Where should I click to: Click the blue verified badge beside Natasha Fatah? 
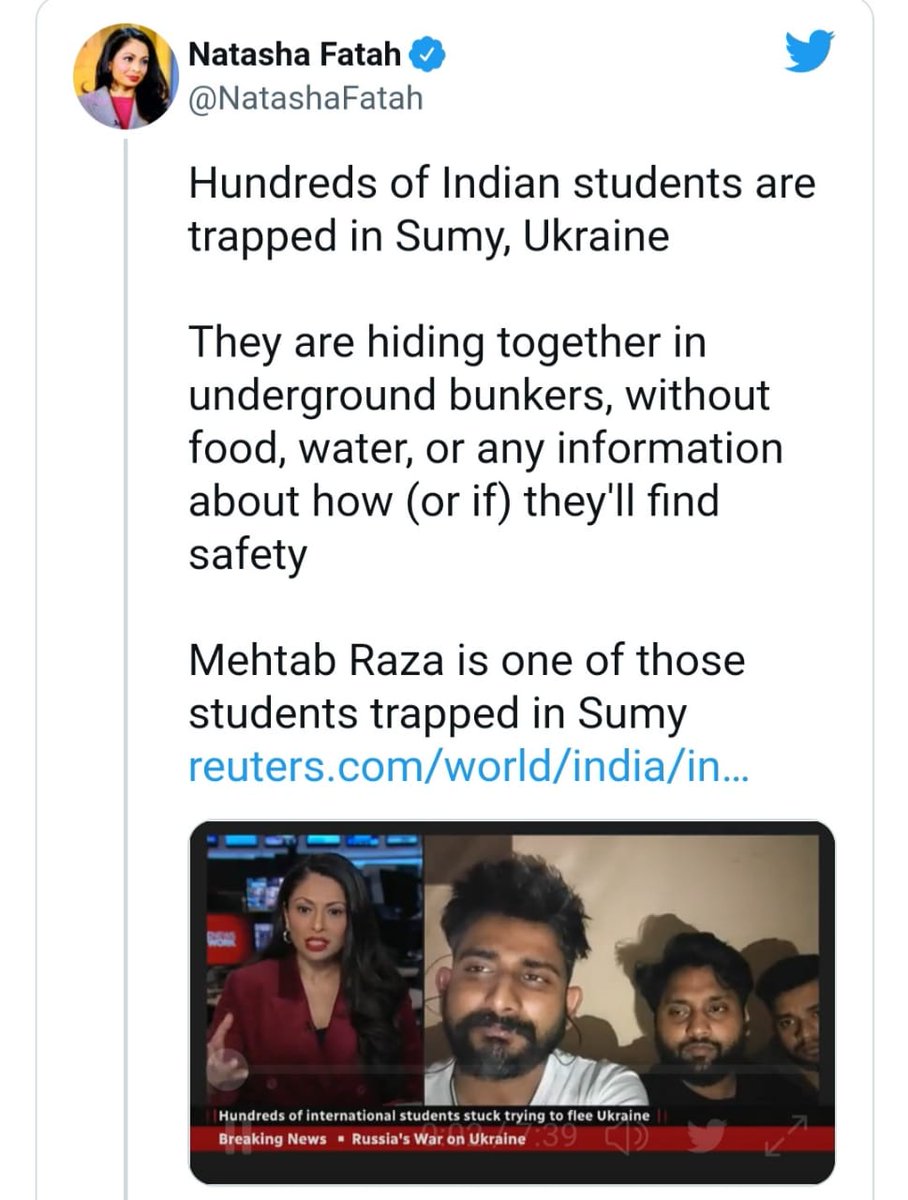(423, 57)
